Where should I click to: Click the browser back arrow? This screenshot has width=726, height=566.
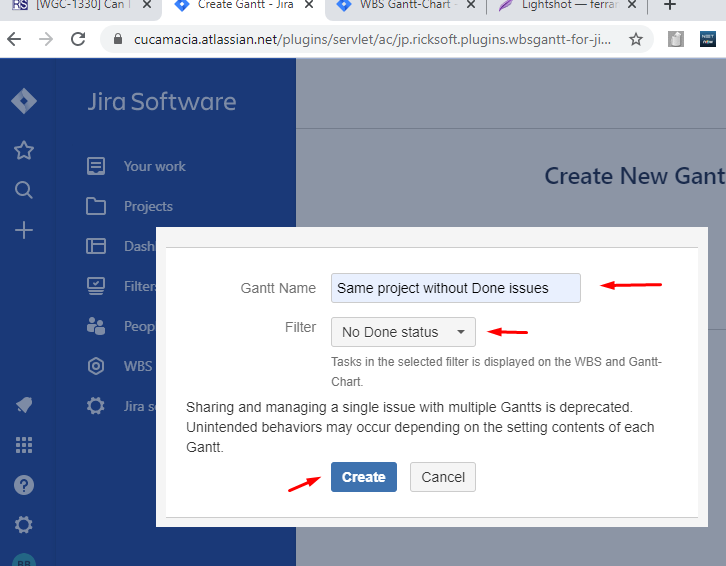pyautogui.click(x=14, y=40)
